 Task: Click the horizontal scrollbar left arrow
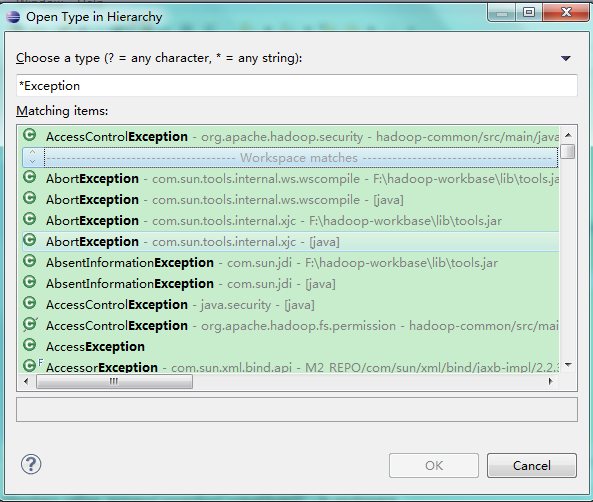coord(26,381)
